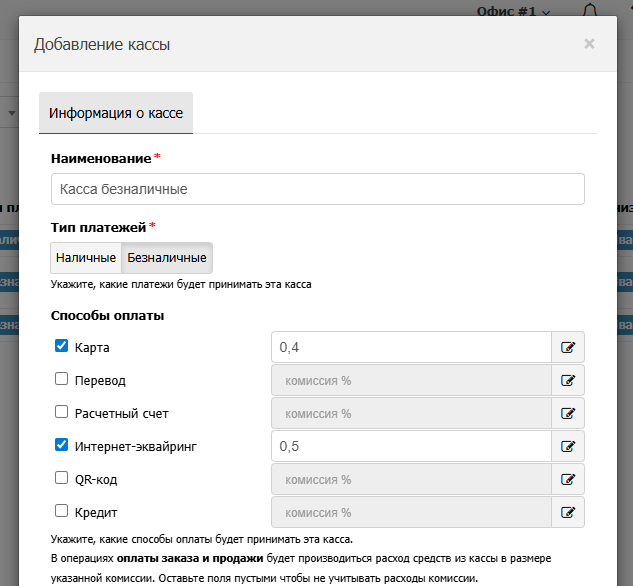Expand the dropdown arrow behind the dialog's left edge
Viewport: 633px width, 586px height.
click(x=12, y=113)
